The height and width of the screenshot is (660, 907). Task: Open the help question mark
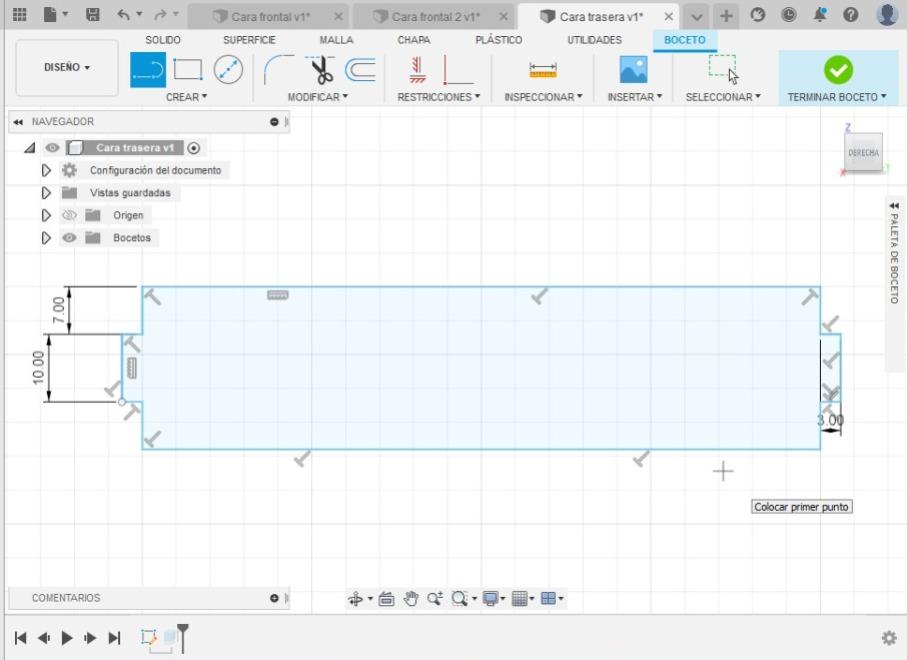coord(850,14)
